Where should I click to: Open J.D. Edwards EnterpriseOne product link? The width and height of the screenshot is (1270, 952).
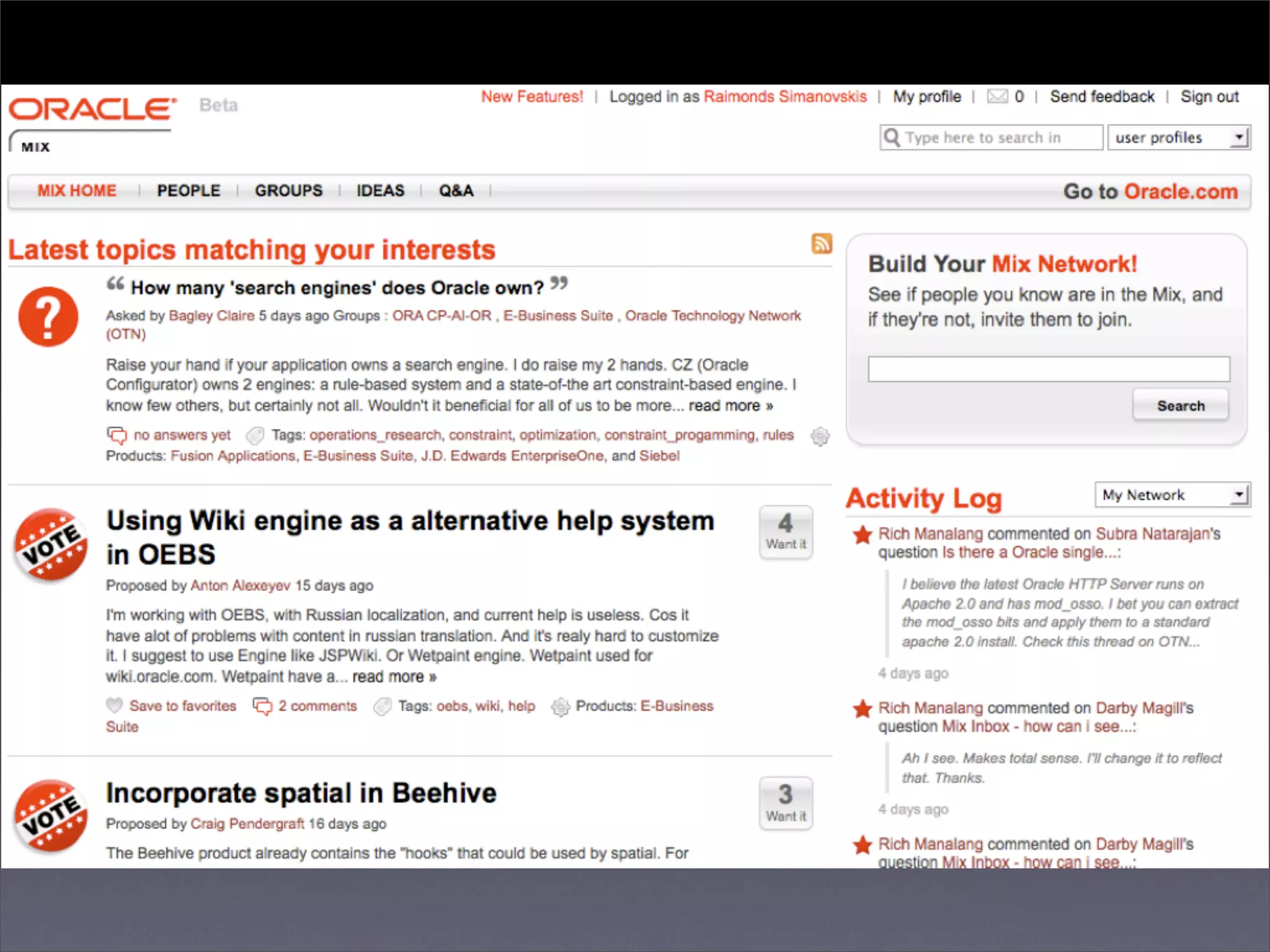(x=512, y=456)
